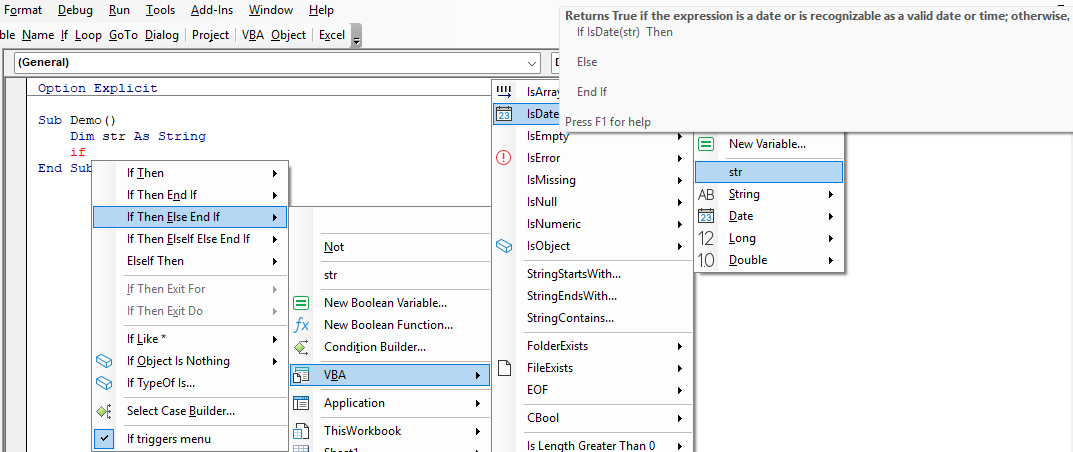Click the Dialog toolbar button
The width and height of the screenshot is (1073, 452).
click(x=161, y=35)
